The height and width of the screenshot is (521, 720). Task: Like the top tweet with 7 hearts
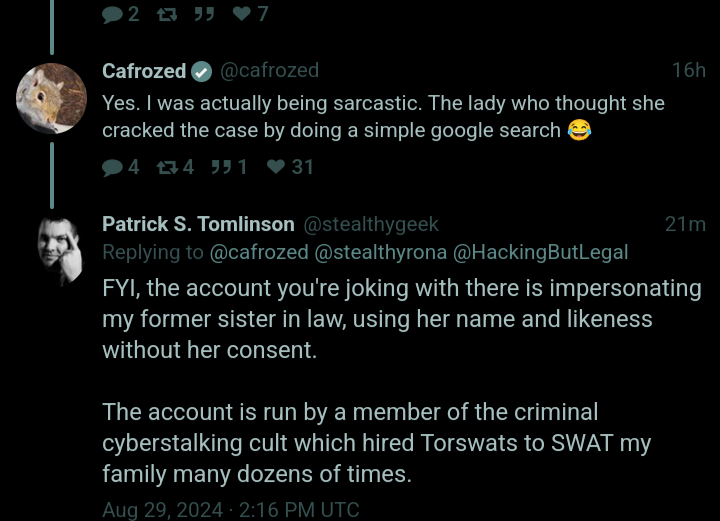(x=242, y=14)
